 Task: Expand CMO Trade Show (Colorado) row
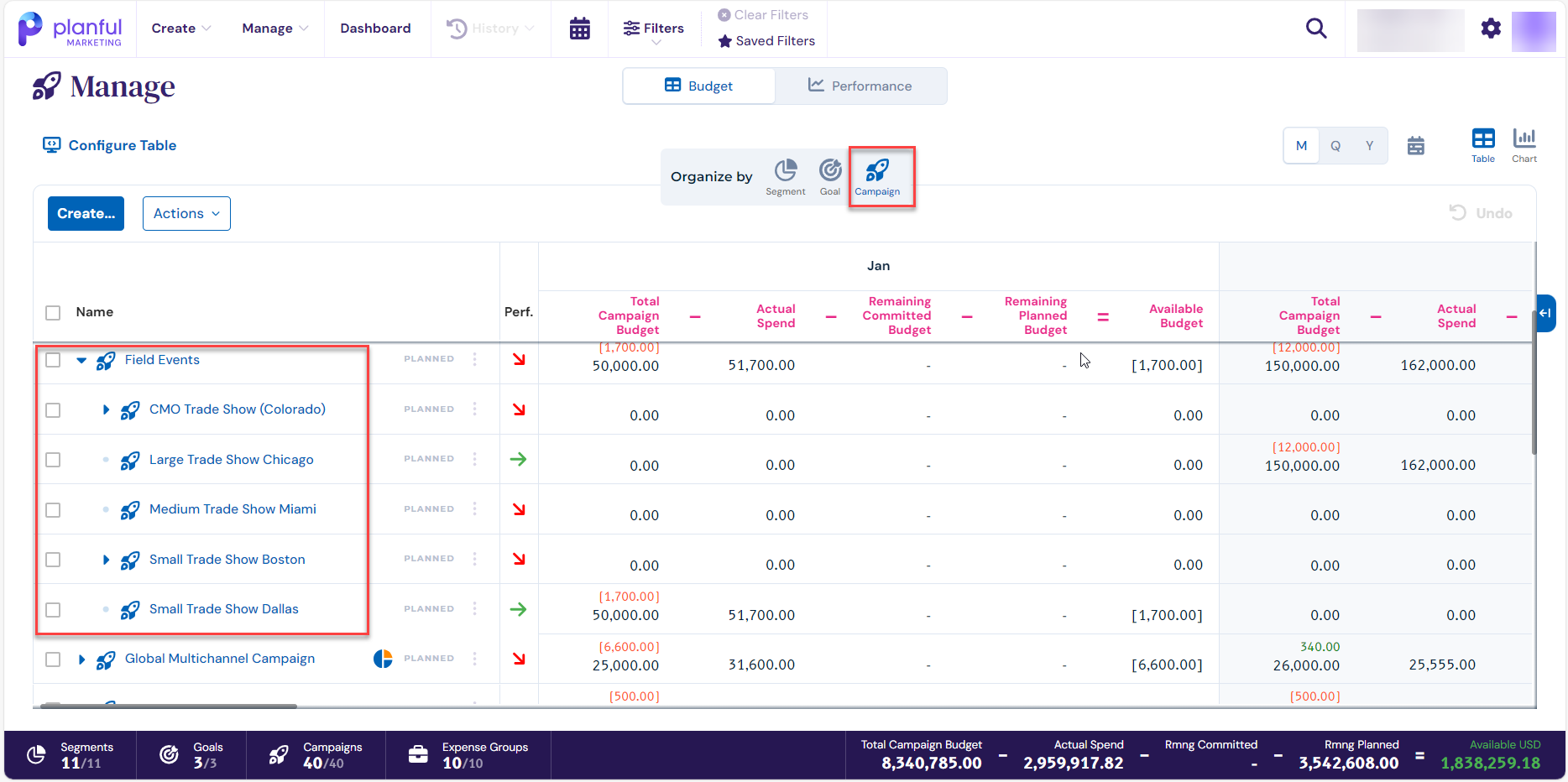tap(106, 409)
